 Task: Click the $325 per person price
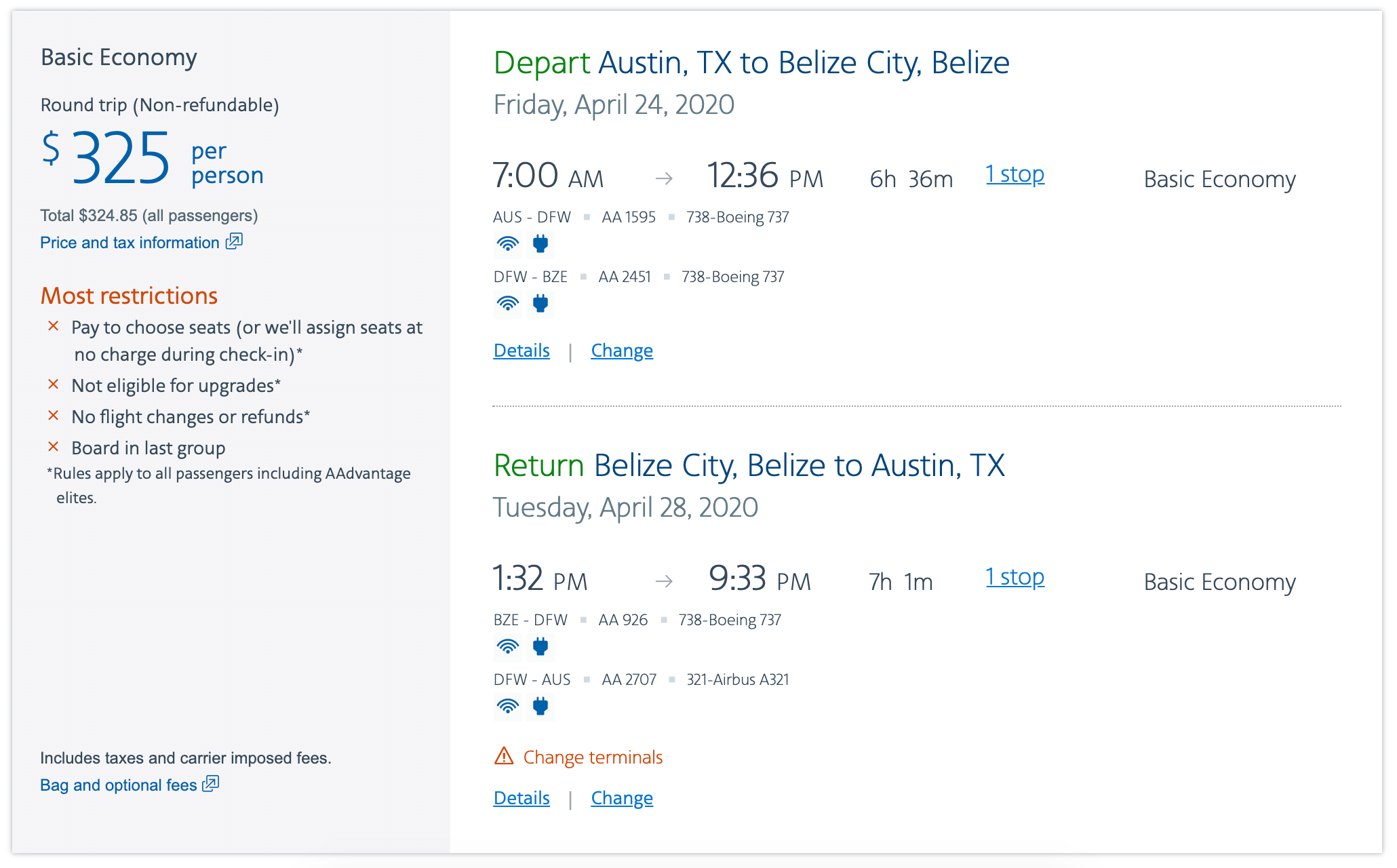121,159
